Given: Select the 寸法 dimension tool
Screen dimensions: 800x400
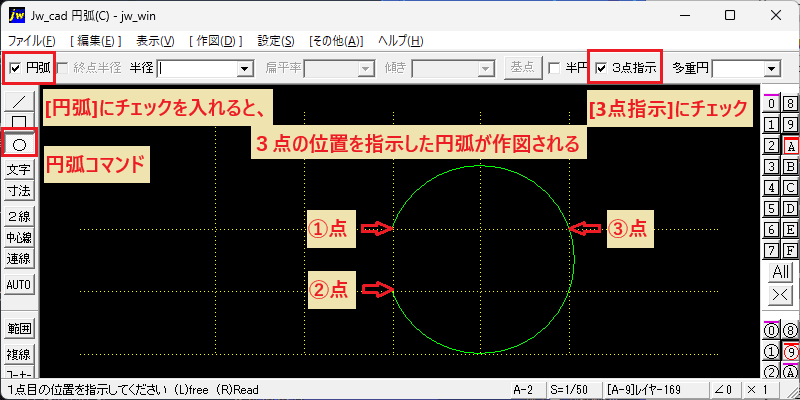Looking at the screenshot, I should click(x=19, y=191).
